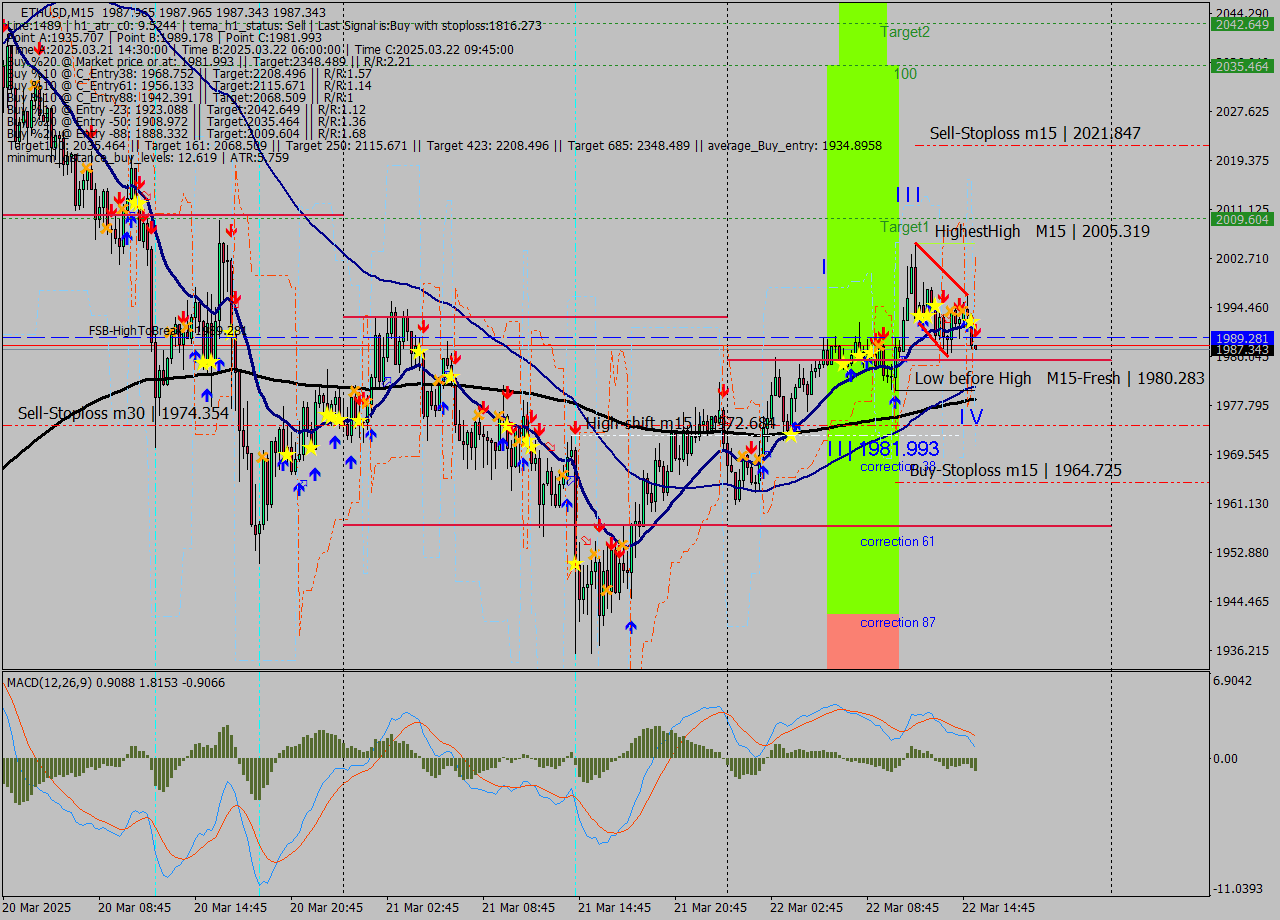Click the yellow star at the 21 Mar 14:45 swing low
Image resolution: width=1280 pixels, height=920 pixels.
575,564
